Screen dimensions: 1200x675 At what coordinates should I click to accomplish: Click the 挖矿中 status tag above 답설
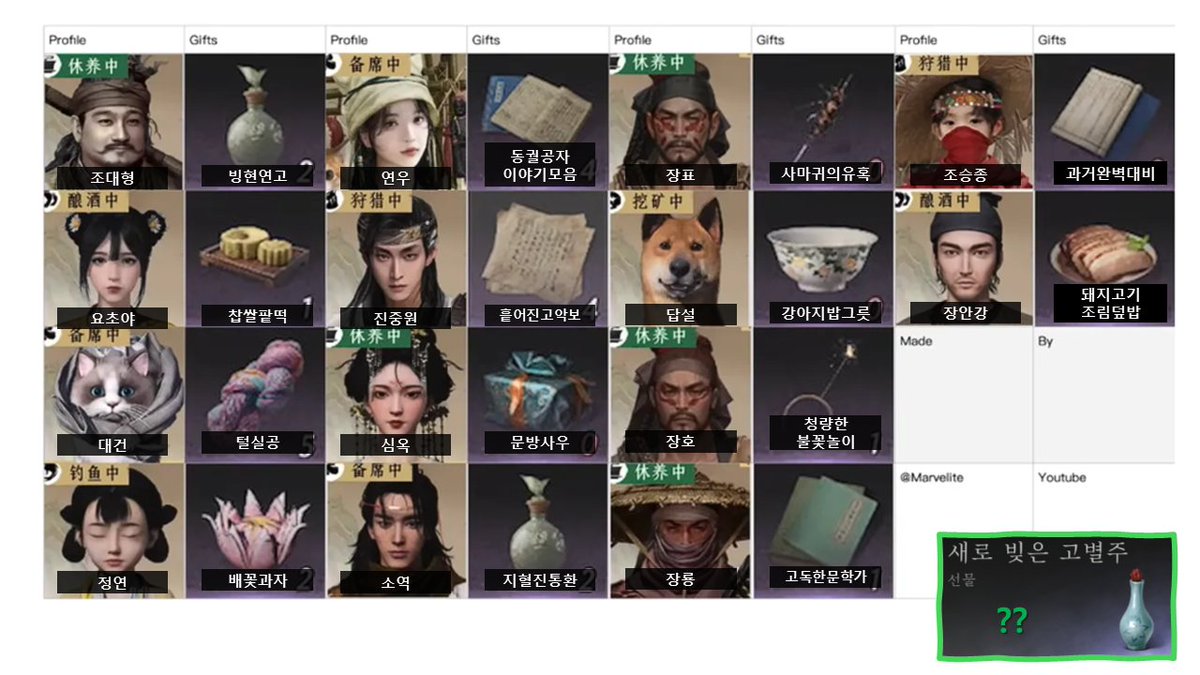pyautogui.click(x=653, y=201)
